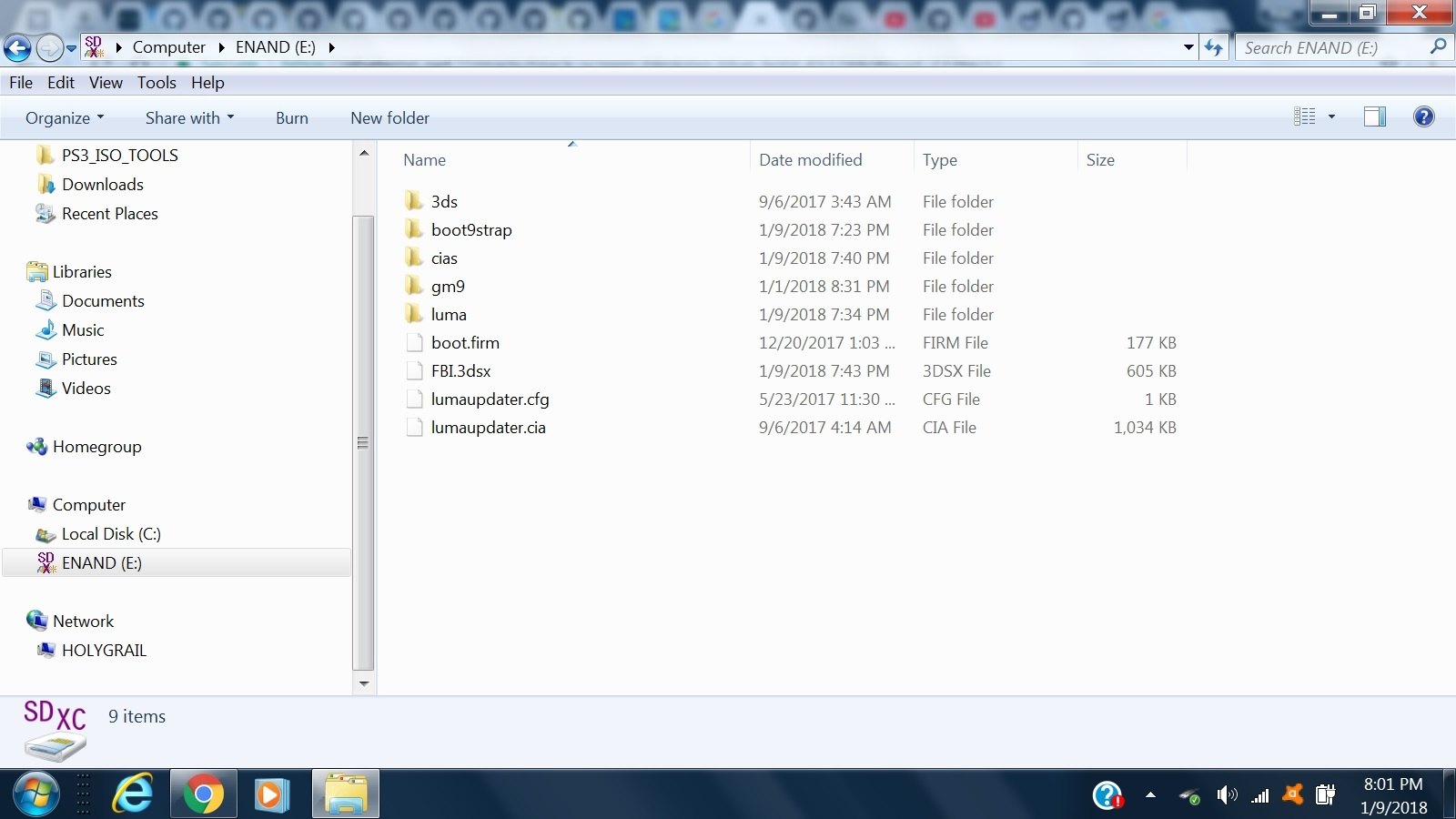Change the view with the view icon
The height and width of the screenshot is (819, 1456).
pos(1305,116)
